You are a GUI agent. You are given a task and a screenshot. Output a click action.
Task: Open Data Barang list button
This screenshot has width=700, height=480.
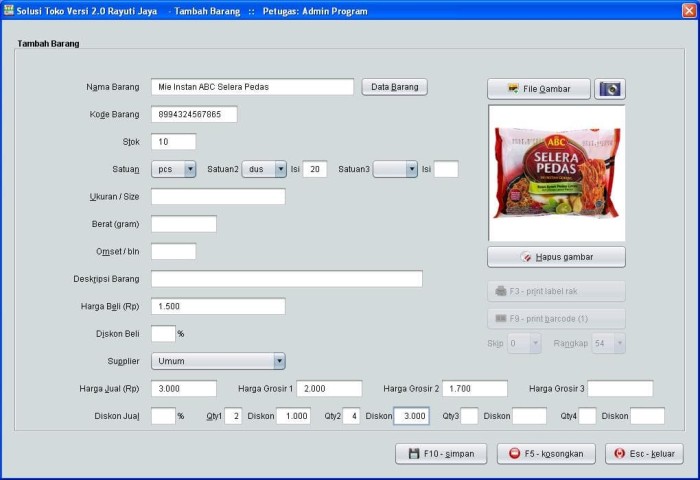pos(395,87)
